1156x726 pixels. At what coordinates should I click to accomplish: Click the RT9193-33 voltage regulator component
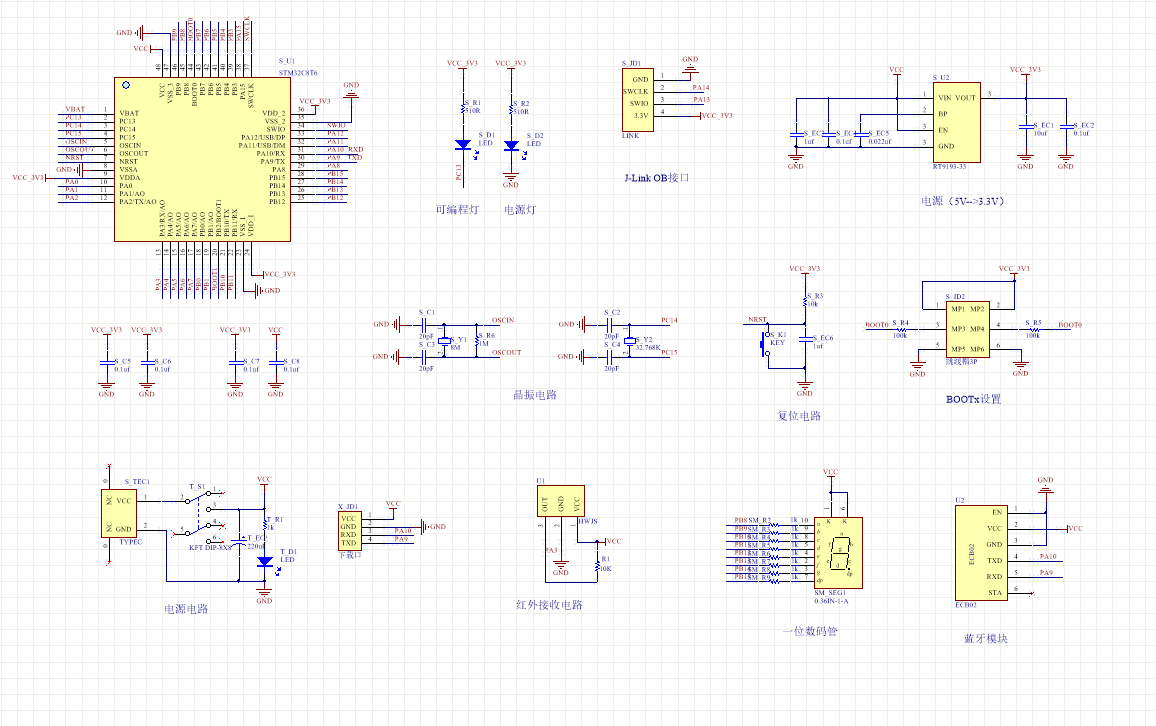click(x=956, y=122)
